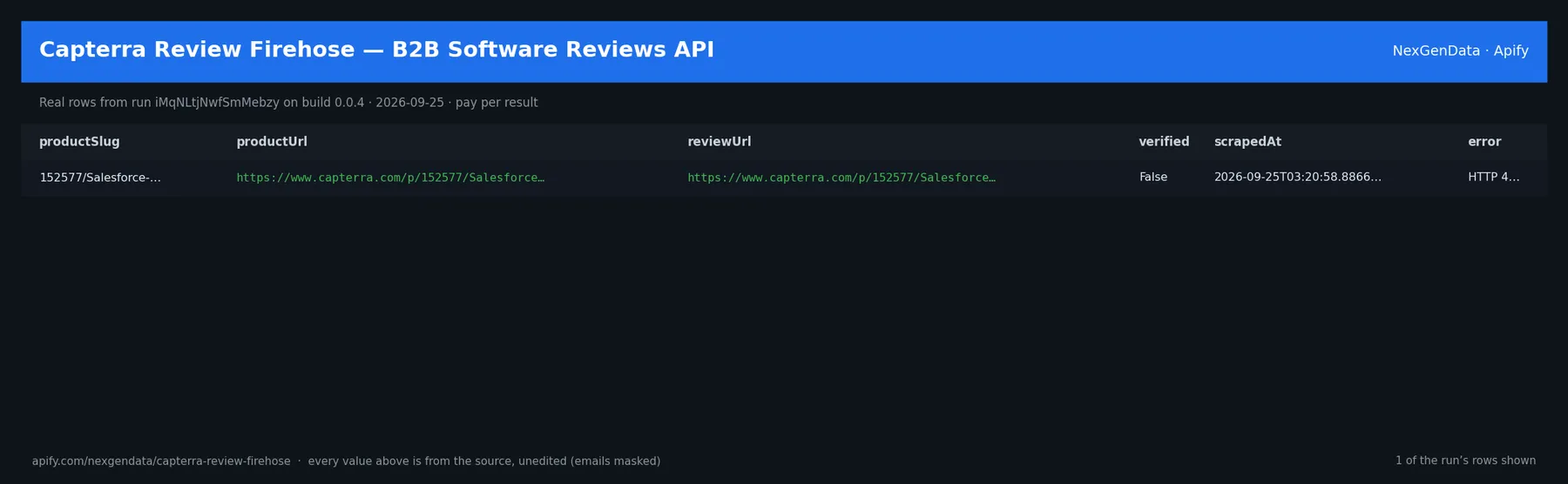The image size is (1568, 484).
Task: Open the reviewUrl Capterra link
Action: [841, 178]
